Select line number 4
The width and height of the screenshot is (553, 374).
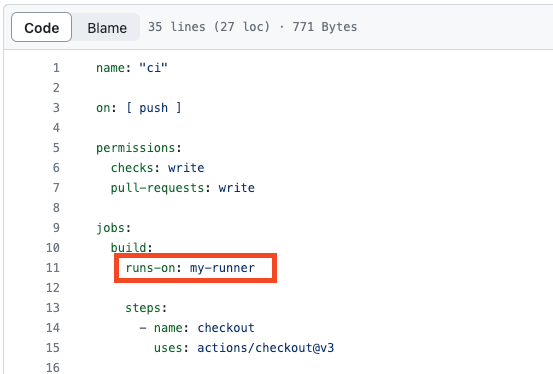coord(56,128)
